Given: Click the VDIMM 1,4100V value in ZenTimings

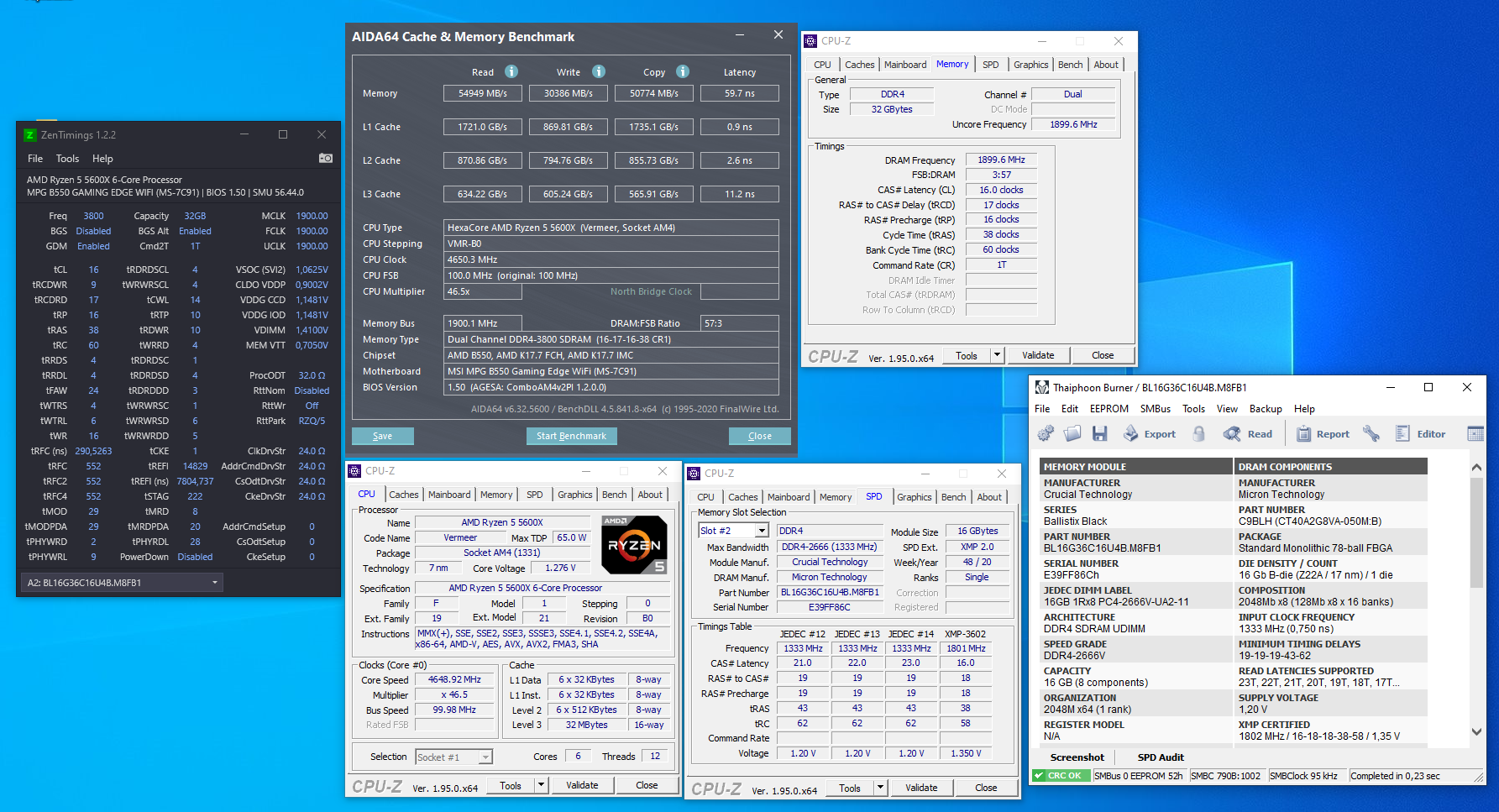Looking at the screenshot, I should (312, 330).
